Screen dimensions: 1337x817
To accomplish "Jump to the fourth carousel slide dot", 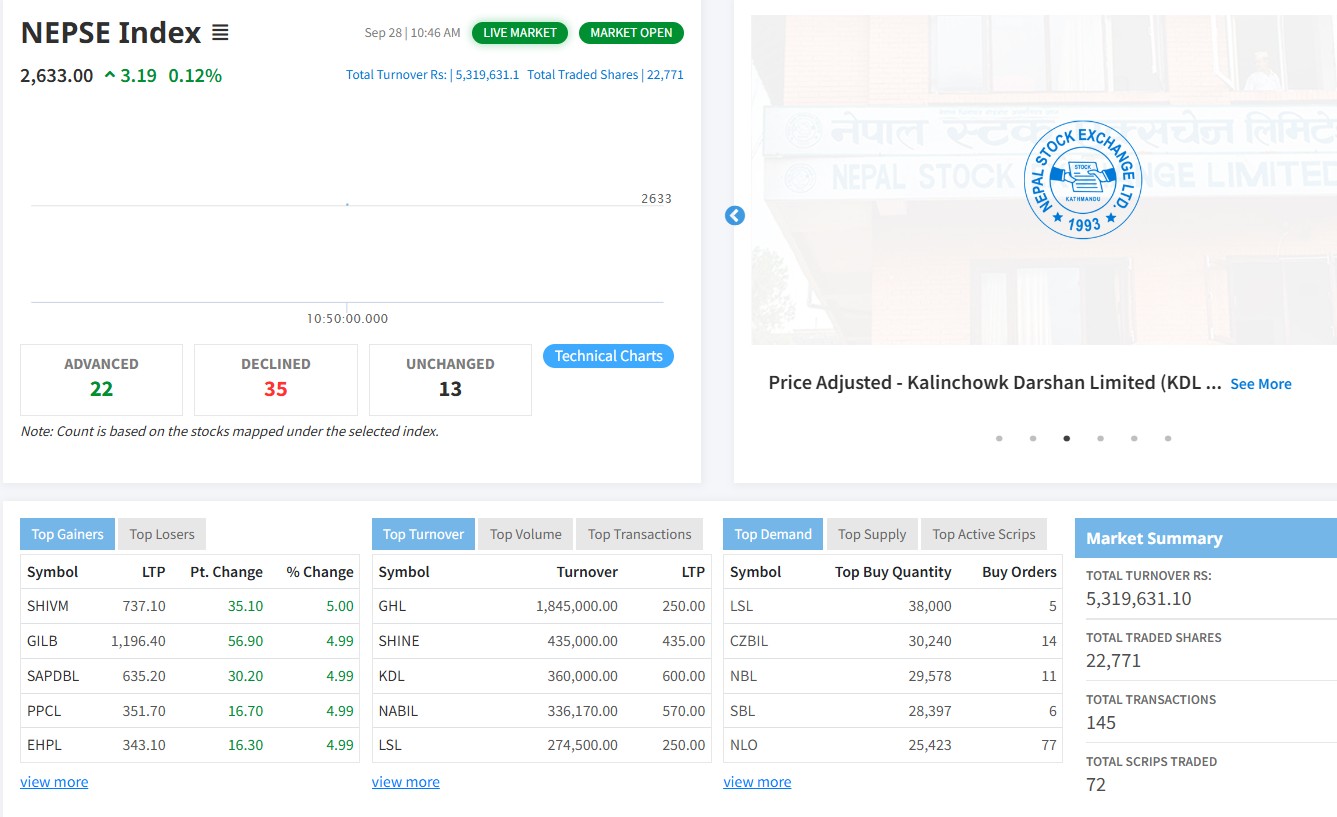I will pos(1100,438).
